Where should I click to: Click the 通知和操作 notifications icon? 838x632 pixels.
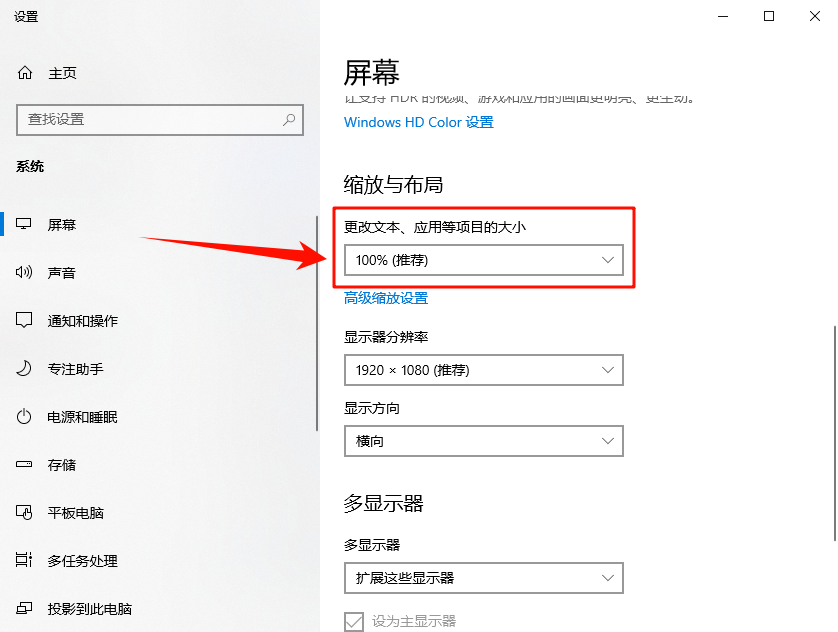[23, 320]
